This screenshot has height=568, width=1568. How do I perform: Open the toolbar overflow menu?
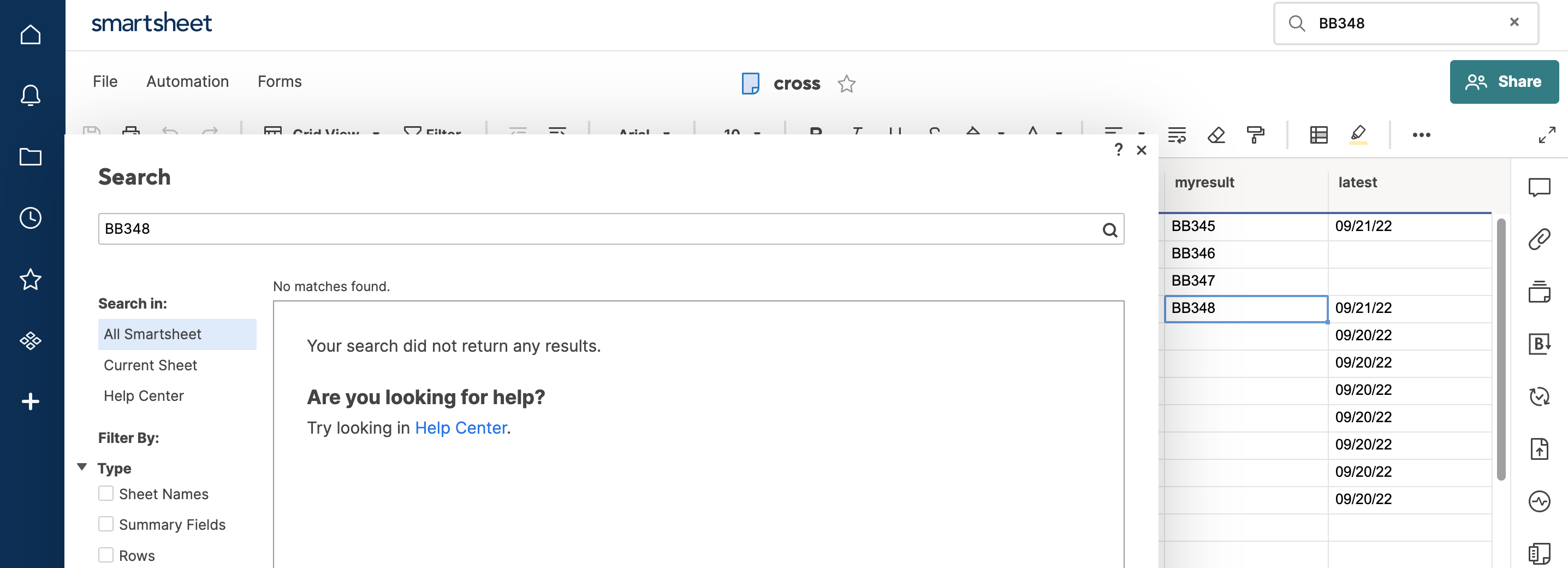tap(1421, 134)
